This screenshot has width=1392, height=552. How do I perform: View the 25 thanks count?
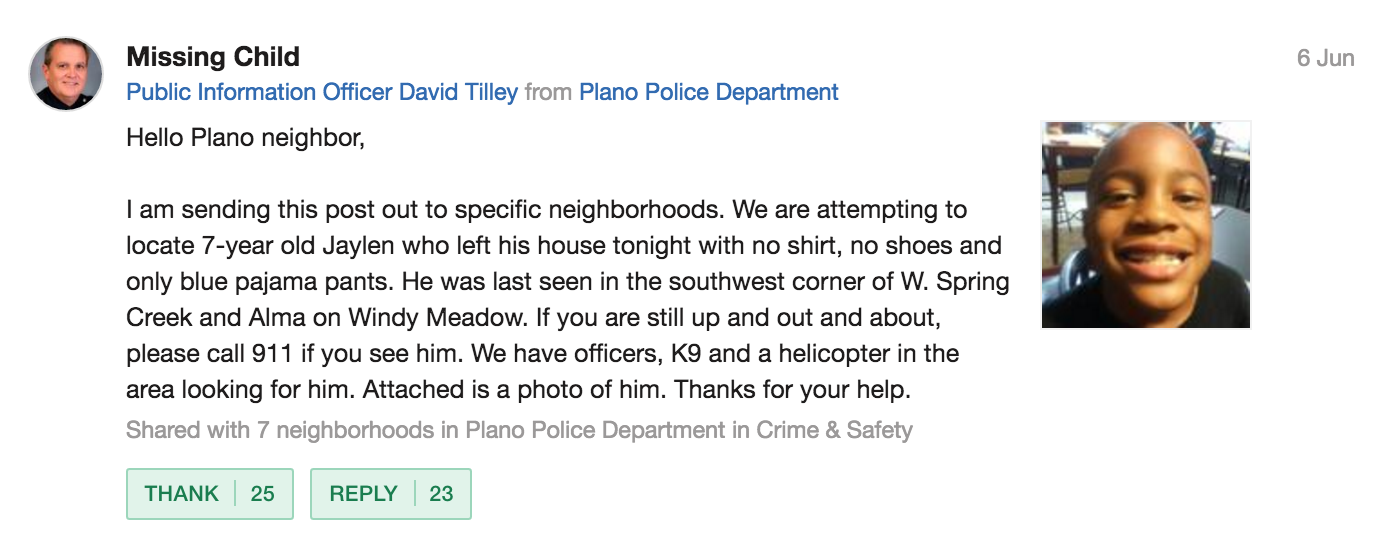pos(263,494)
